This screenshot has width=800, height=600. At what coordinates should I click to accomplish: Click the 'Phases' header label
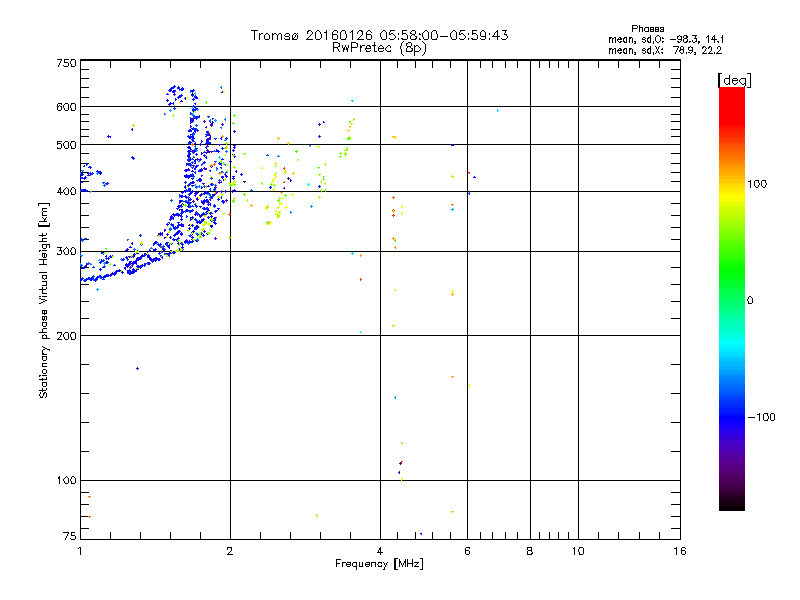click(x=647, y=29)
